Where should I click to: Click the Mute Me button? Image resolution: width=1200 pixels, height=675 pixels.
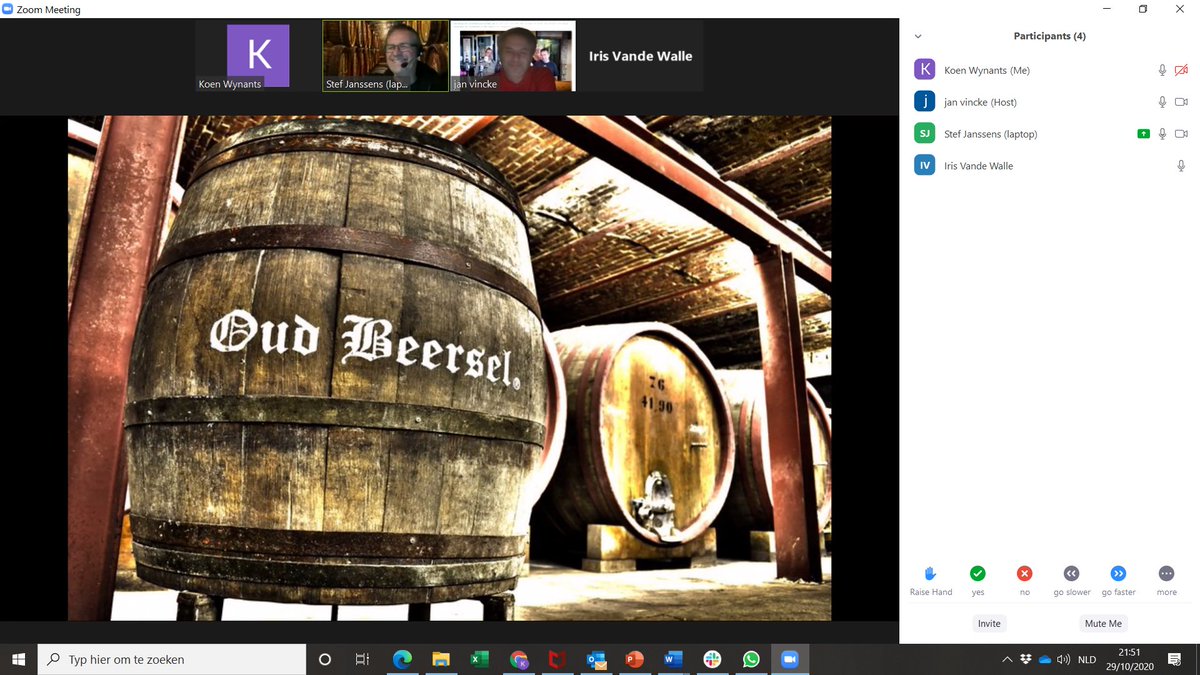point(1103,623)
